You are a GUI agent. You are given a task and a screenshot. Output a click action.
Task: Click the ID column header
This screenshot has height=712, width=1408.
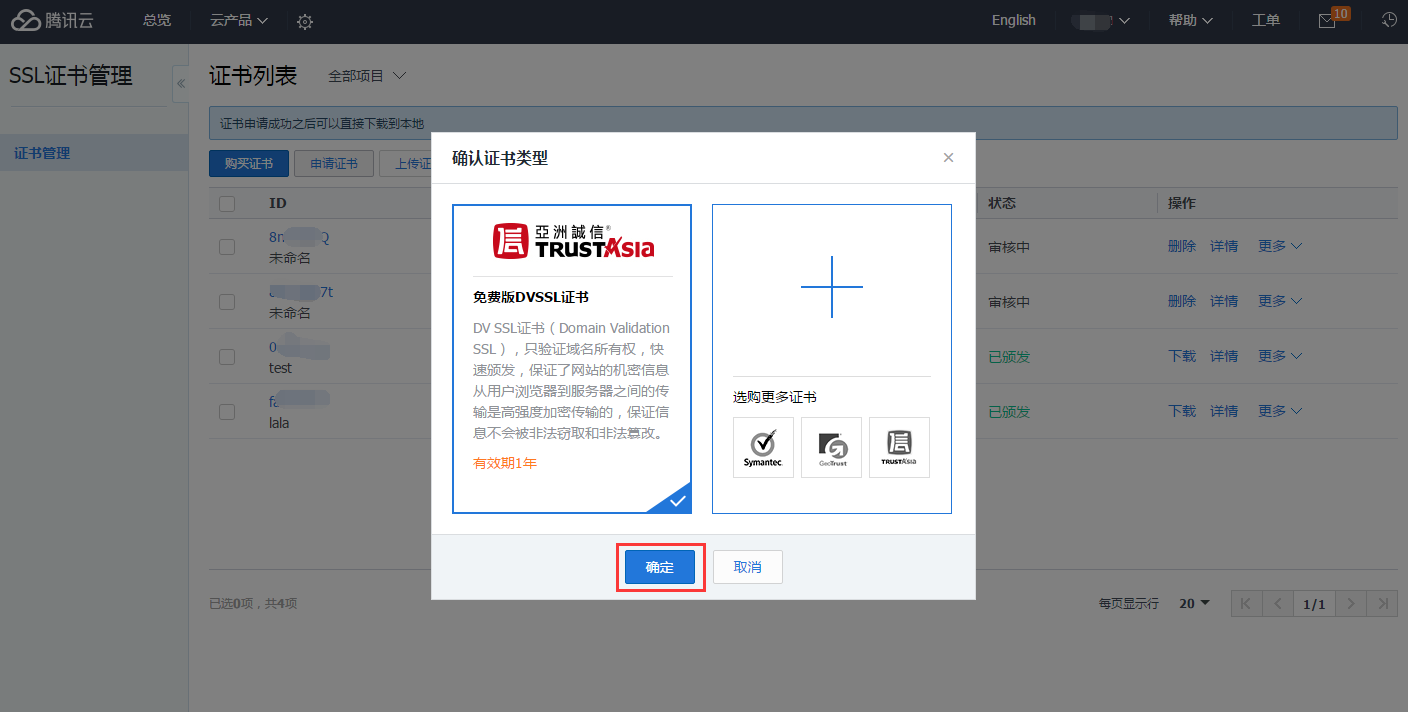[x=278, y=203]
